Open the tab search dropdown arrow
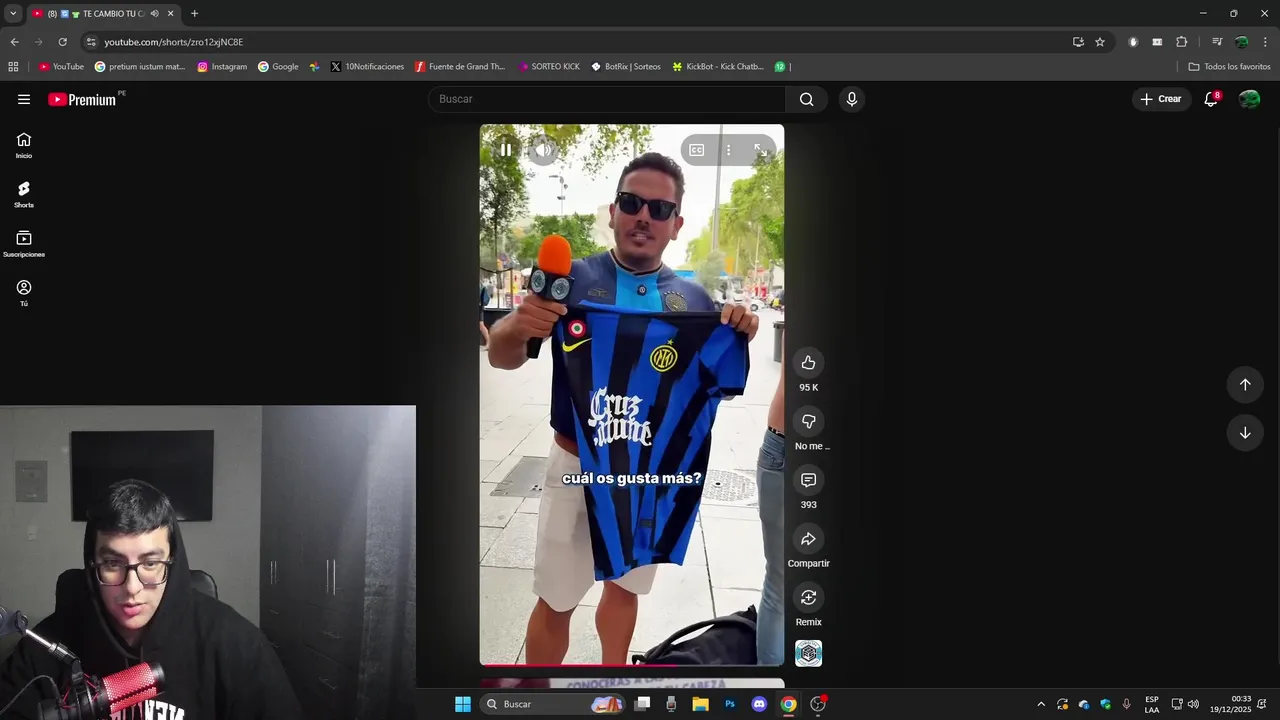The image size is (1280, 720). pyautogui.click(x=13, y=14)
